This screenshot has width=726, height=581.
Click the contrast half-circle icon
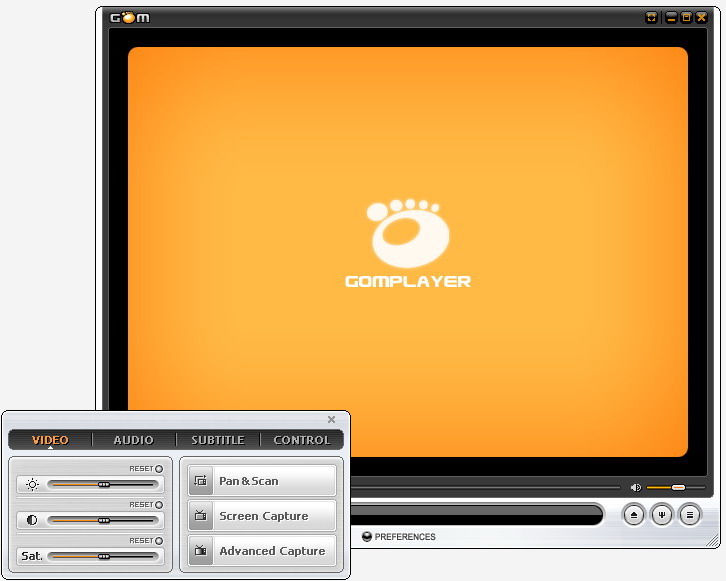[x=32, y=520]
